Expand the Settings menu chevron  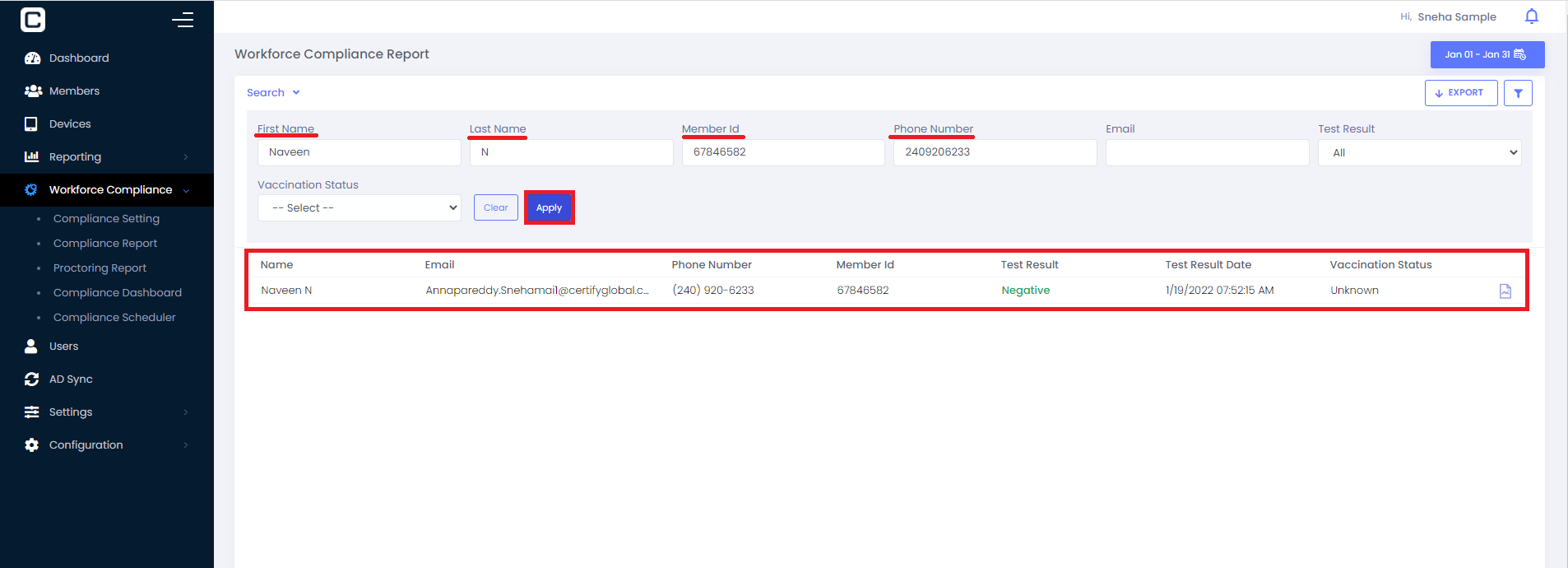[x=186, y=412]
